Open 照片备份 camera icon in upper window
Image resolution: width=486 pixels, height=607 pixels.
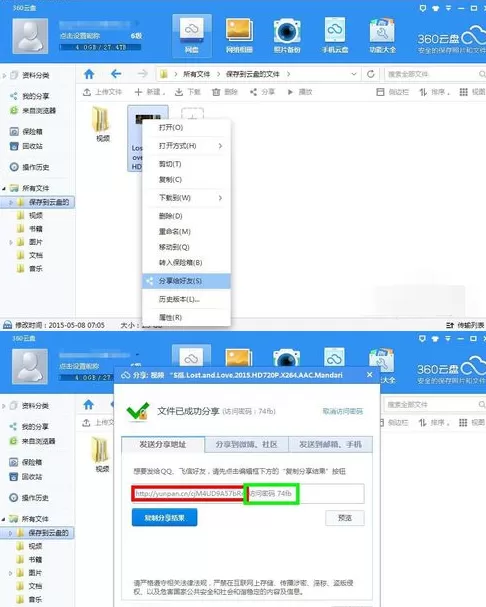pyautogui.click(x=287, y=36)
